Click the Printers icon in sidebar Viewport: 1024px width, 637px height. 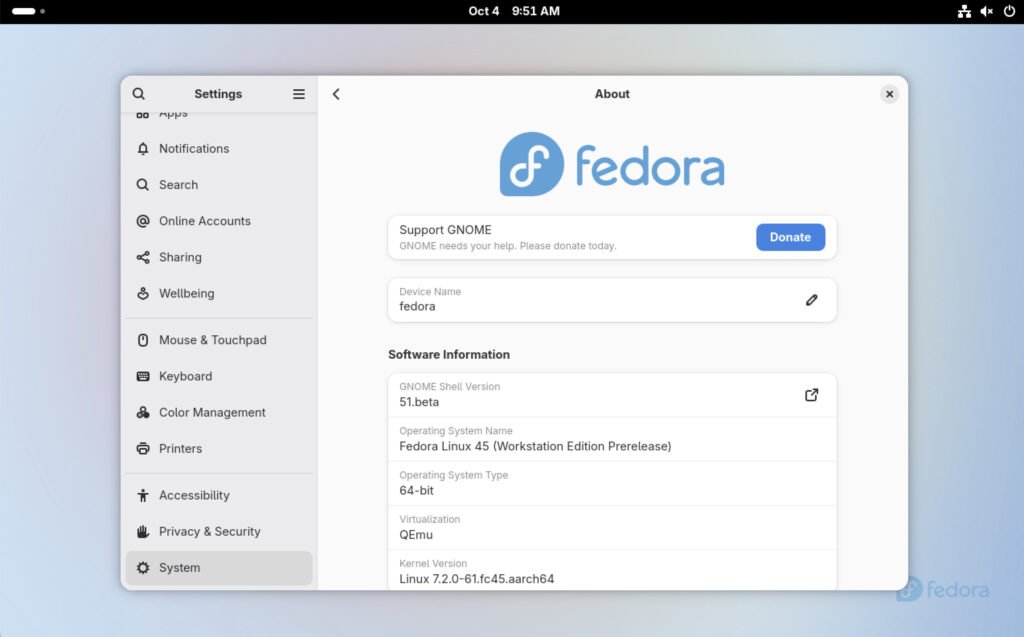(x=143, y=449)
